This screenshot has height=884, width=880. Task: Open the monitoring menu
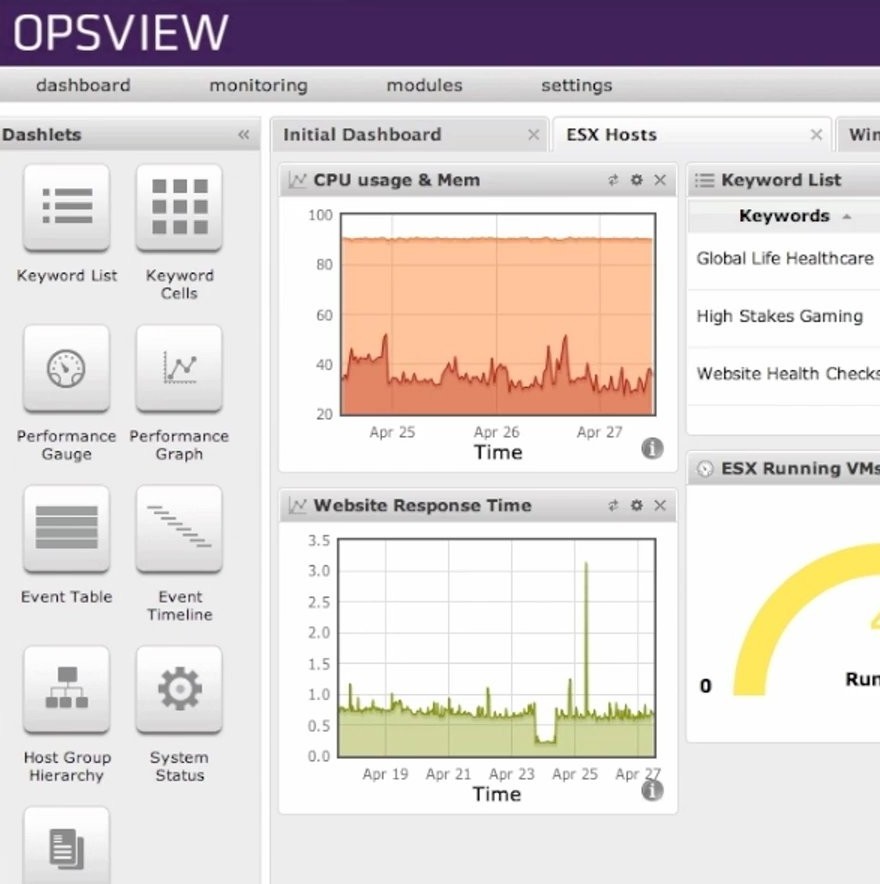click(258, 85)
